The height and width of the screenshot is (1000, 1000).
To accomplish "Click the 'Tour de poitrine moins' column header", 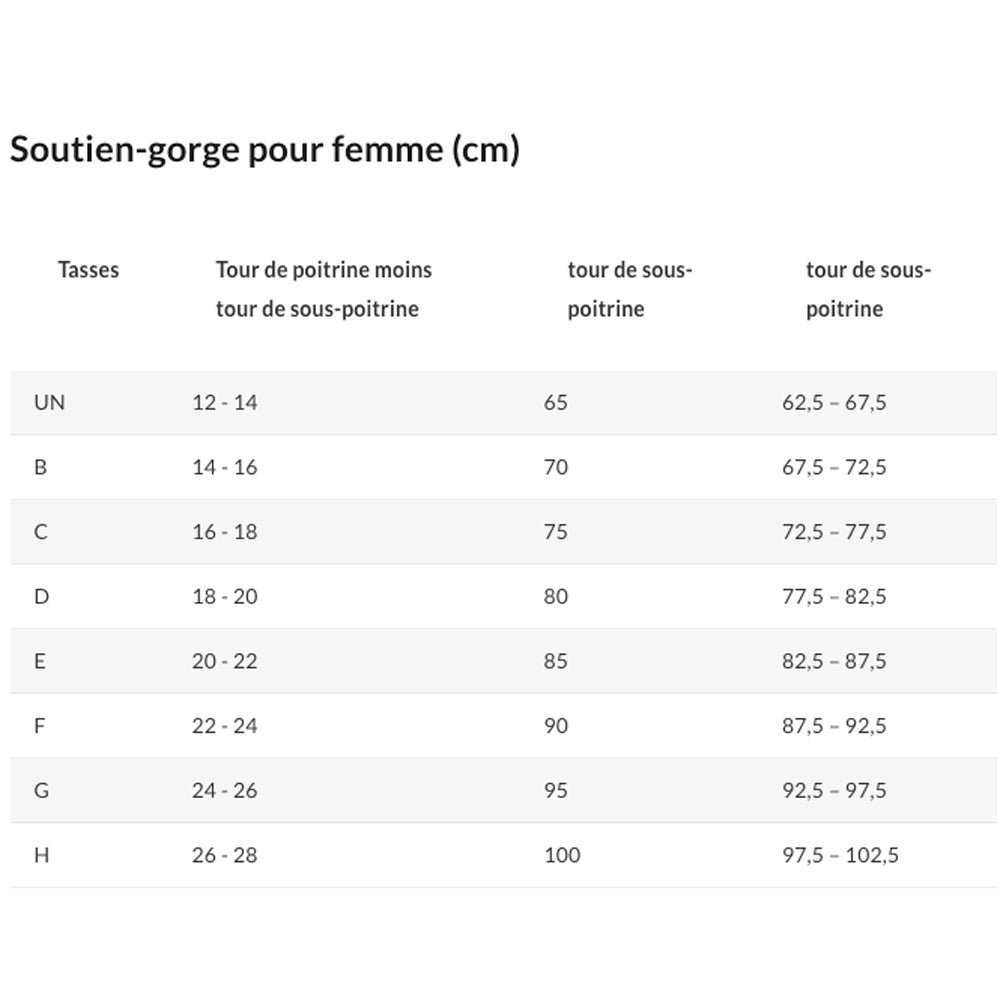I will click(323, 270).
